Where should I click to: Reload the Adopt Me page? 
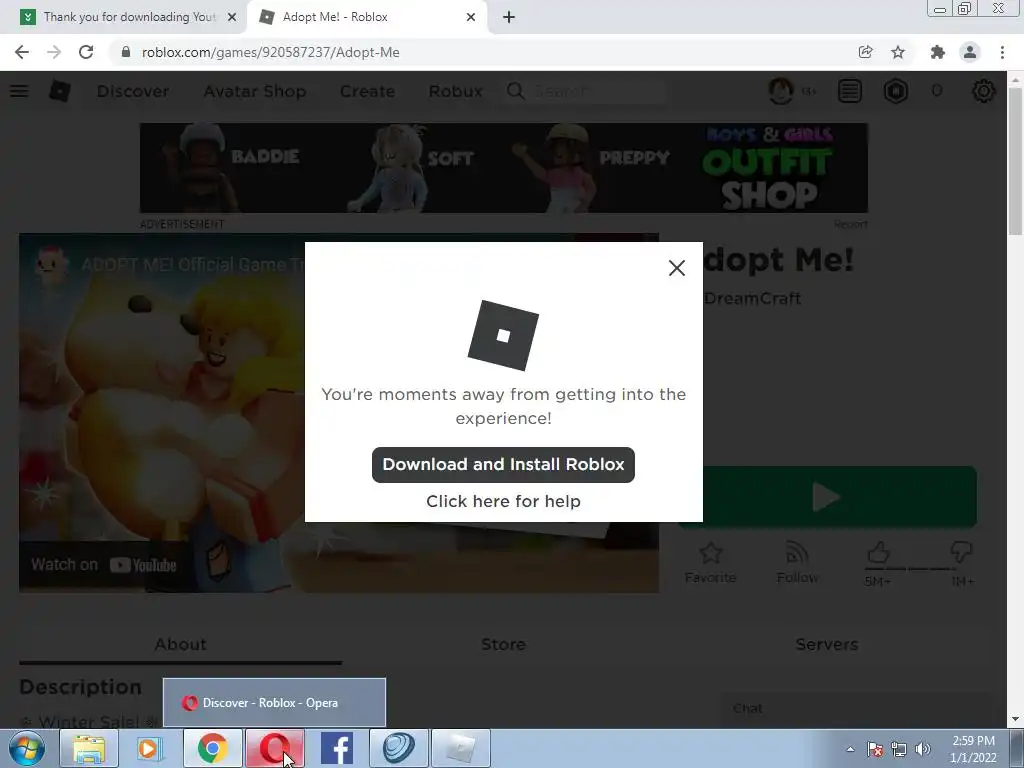pos(86,52)
